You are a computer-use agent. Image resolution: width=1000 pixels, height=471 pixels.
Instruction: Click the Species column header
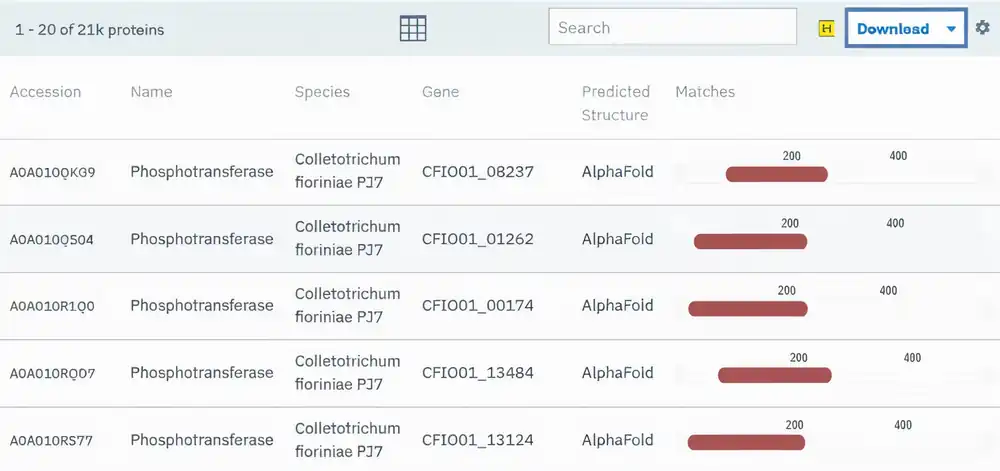click(322, 92)
